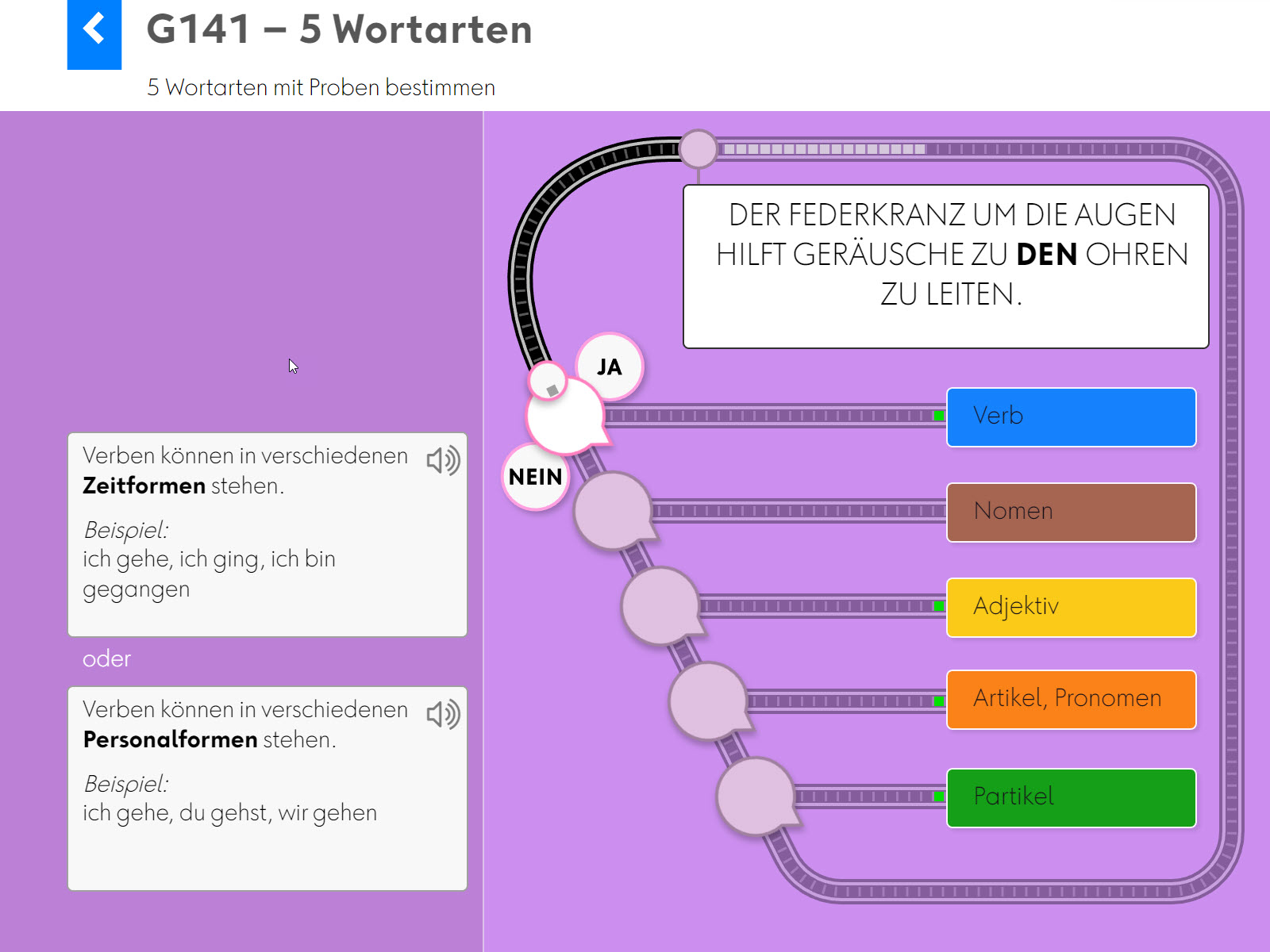Click the back arrow to exit G141
Screen dimensions: 1270x952
pos(94,29)
